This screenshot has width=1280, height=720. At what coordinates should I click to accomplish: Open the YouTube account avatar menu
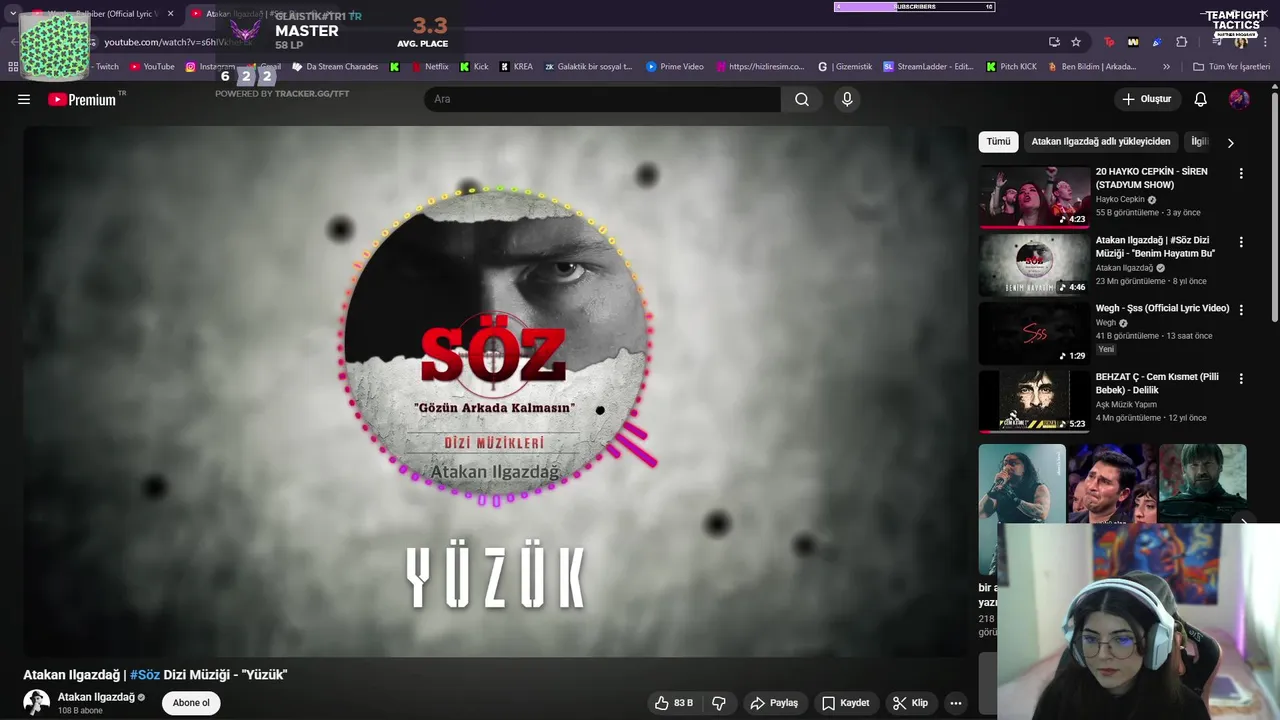pos(1239,99)
